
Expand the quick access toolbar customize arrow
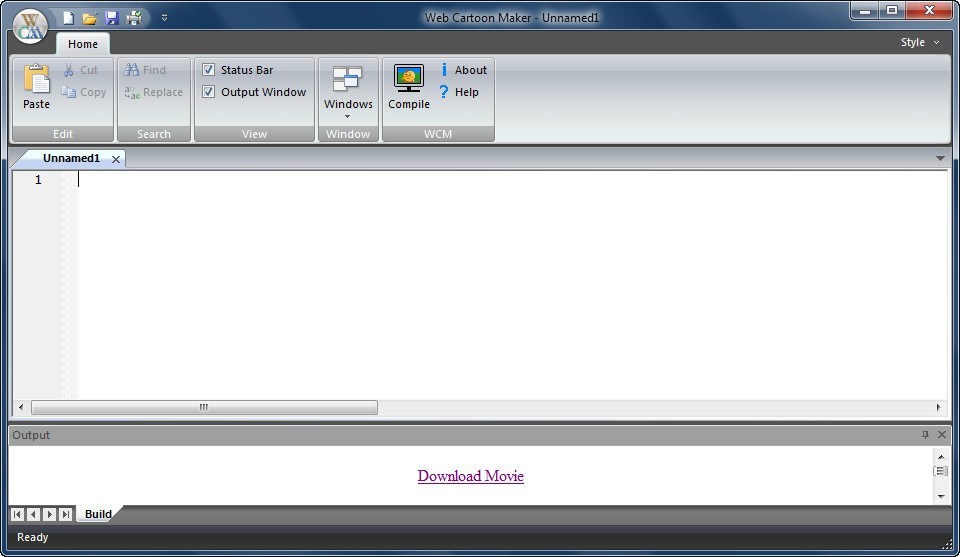[x=164, y=18]
